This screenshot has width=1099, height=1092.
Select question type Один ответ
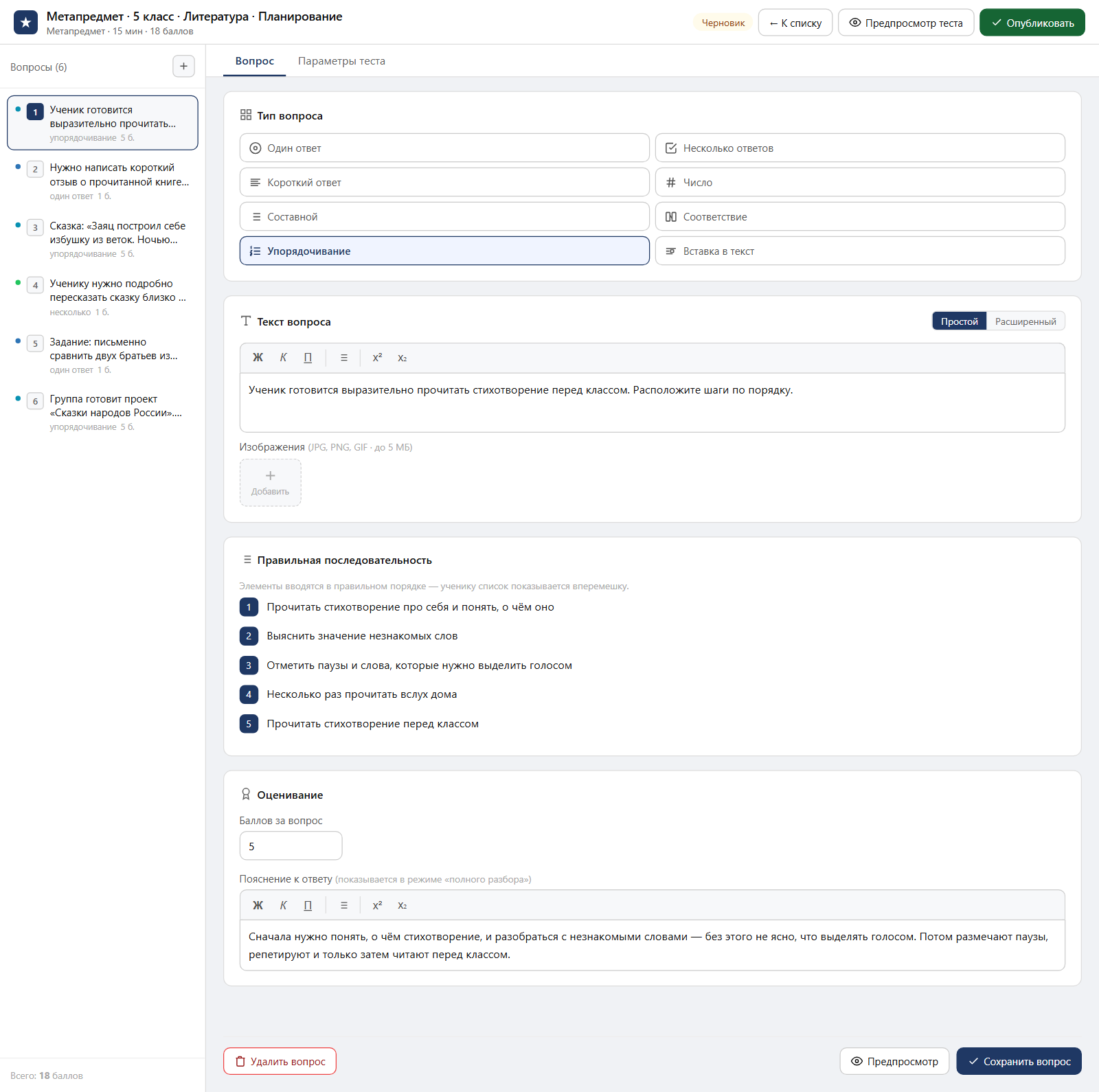pyautogui.click(x=444, y=148)
